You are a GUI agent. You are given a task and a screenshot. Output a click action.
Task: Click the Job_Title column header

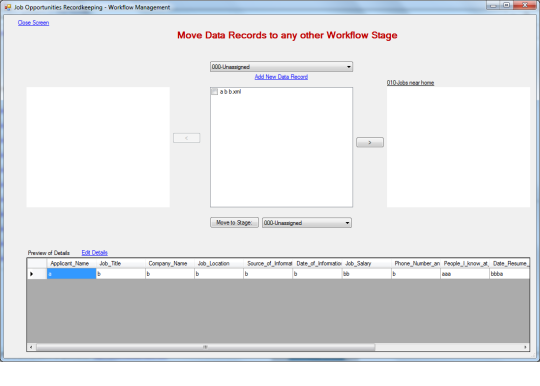pos(121,263)
